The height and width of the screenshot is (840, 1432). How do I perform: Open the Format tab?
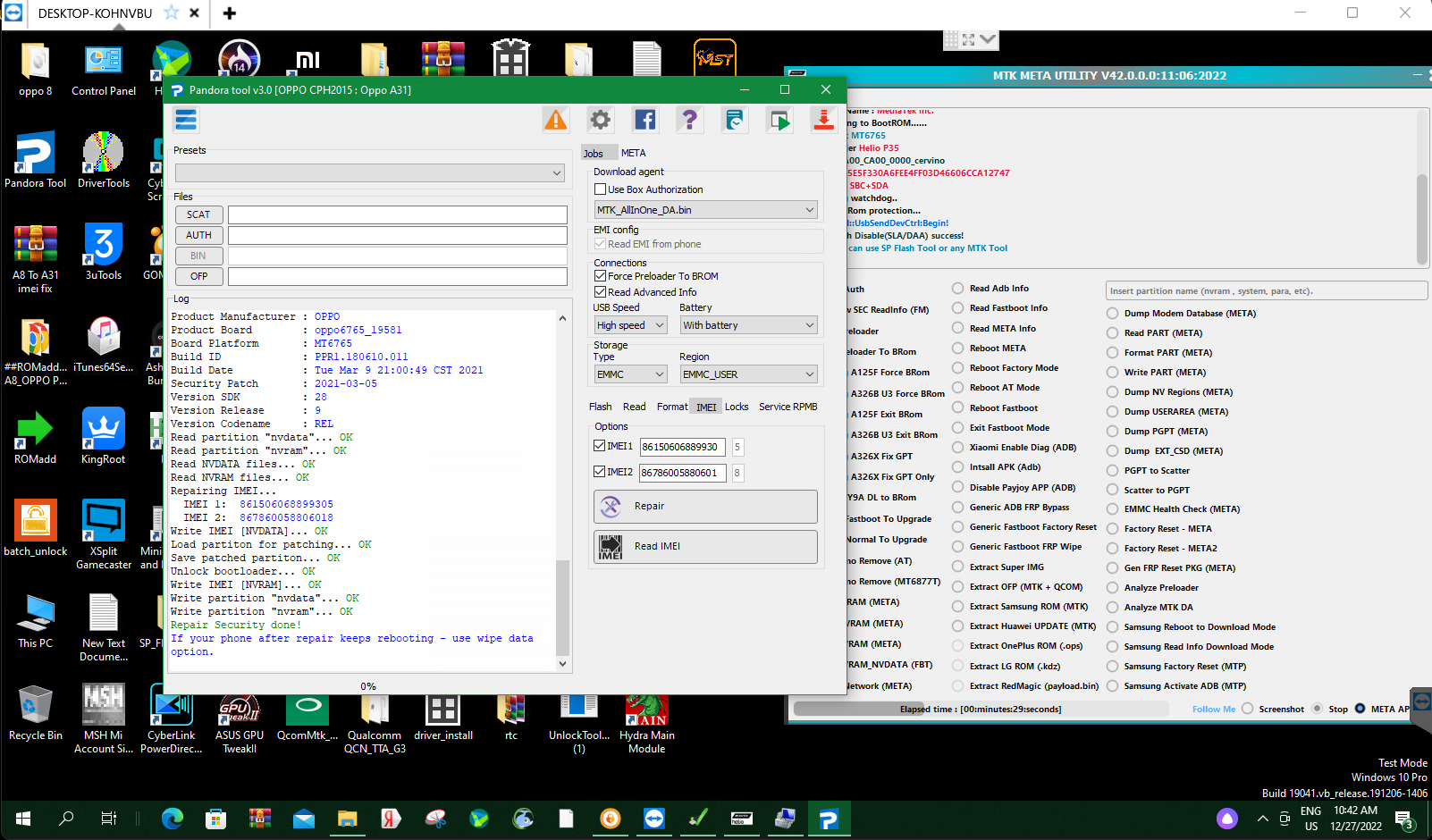click(672, 407)
